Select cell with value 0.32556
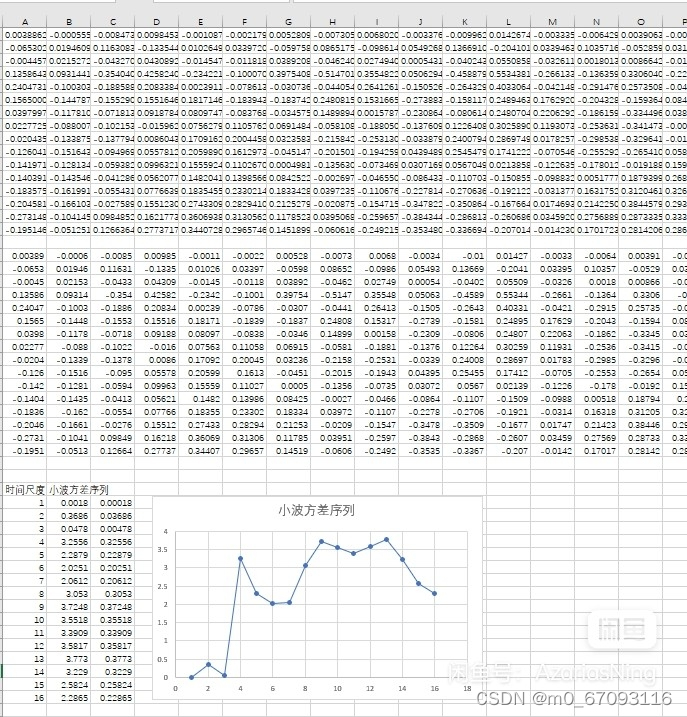 pos(113,542)
